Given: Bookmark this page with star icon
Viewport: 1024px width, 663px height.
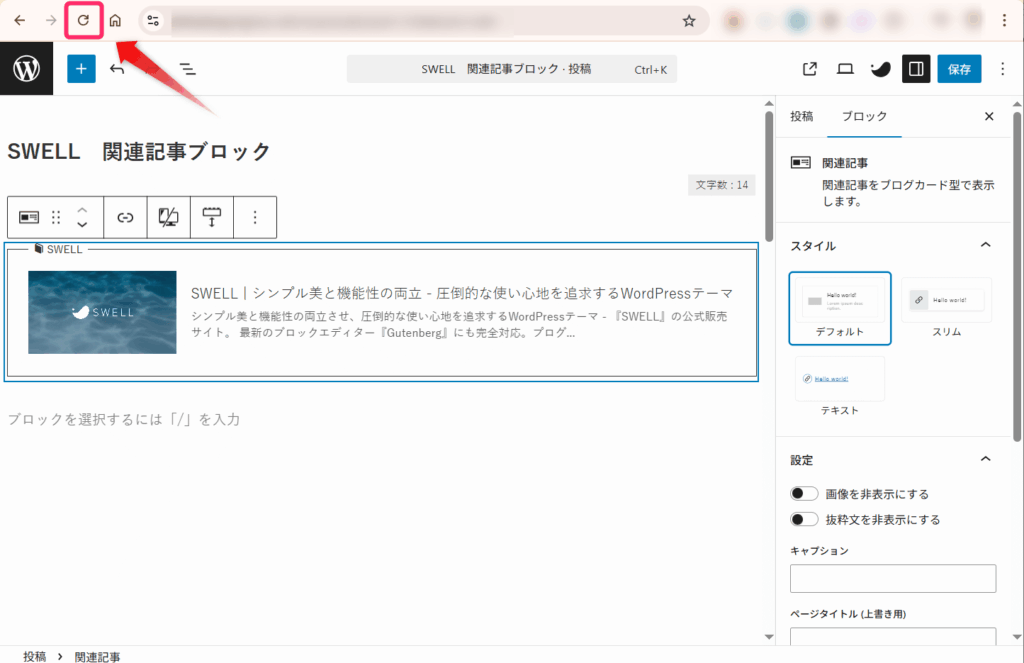Looking at the screenshot, I should coord(689,21).
